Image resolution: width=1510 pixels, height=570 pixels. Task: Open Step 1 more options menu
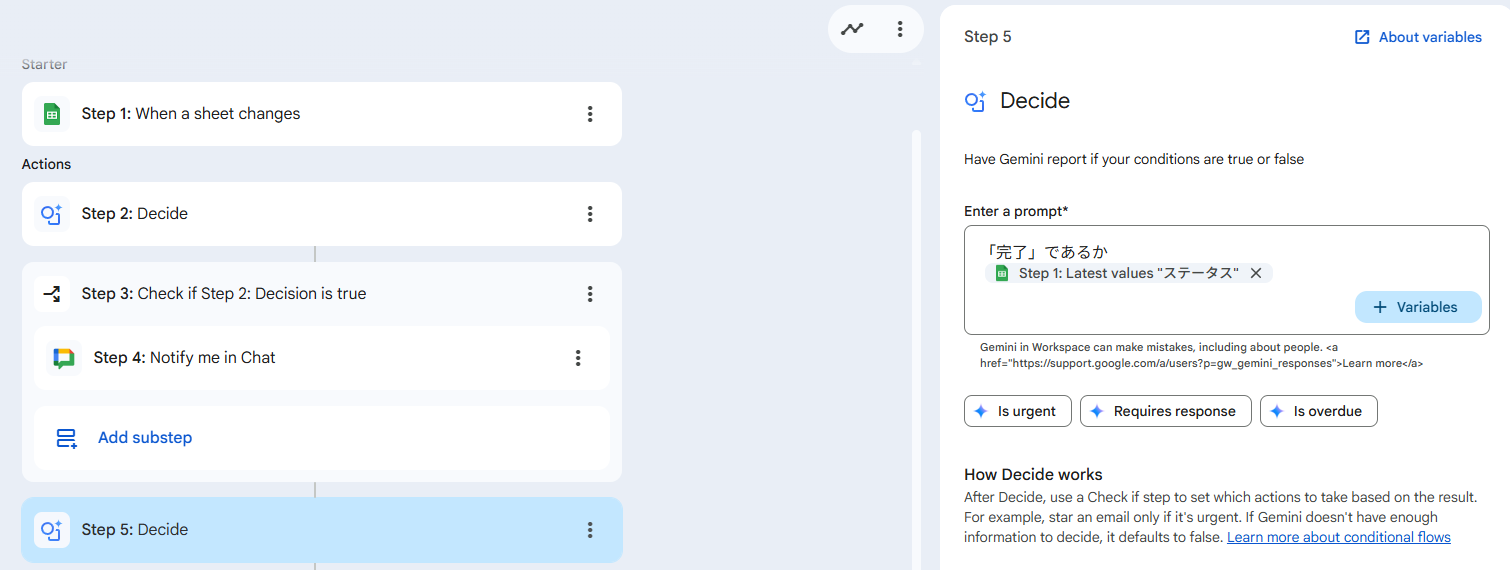pos(590,114)
